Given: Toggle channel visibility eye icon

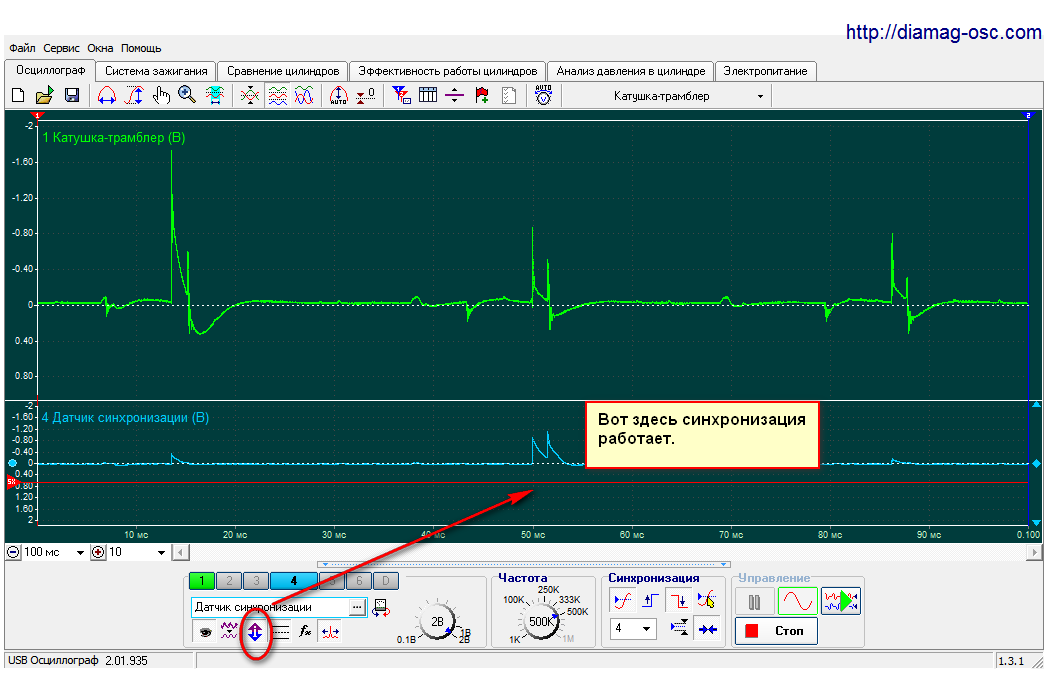Looking at the screenshot, I should (205, 631).
